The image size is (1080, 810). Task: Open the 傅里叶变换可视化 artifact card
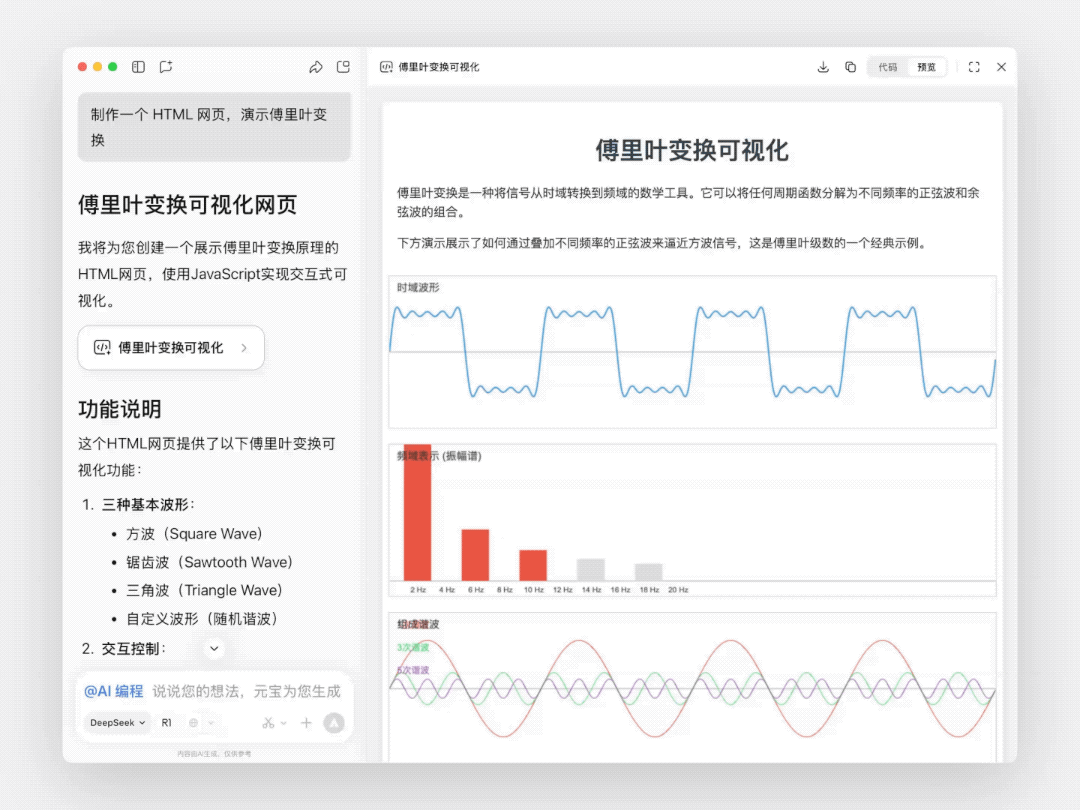point(170,348)
